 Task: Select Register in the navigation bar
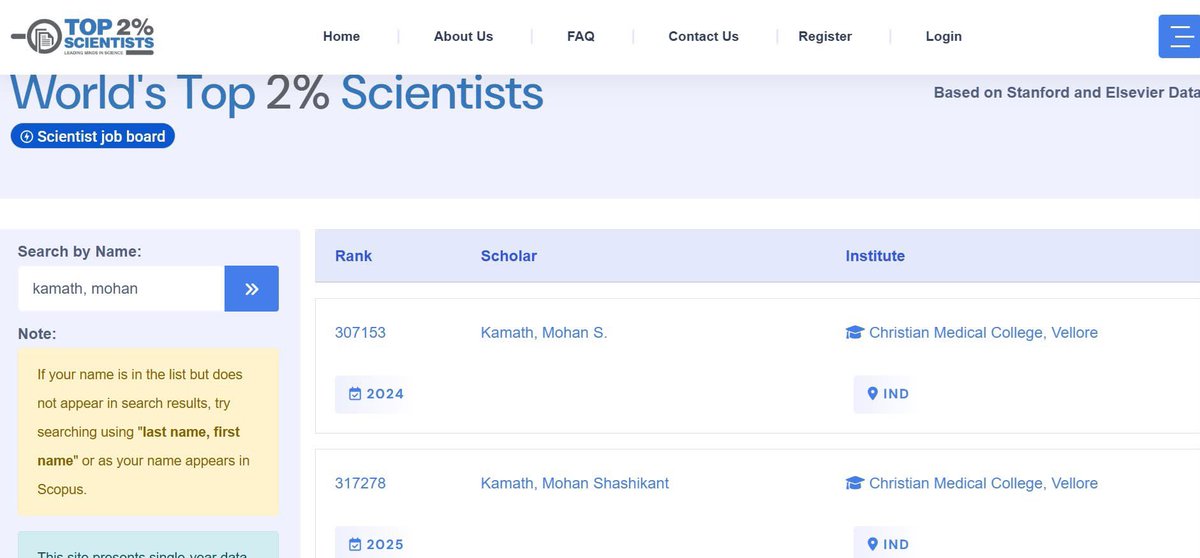pyautogui.click(x=825, y=36)
